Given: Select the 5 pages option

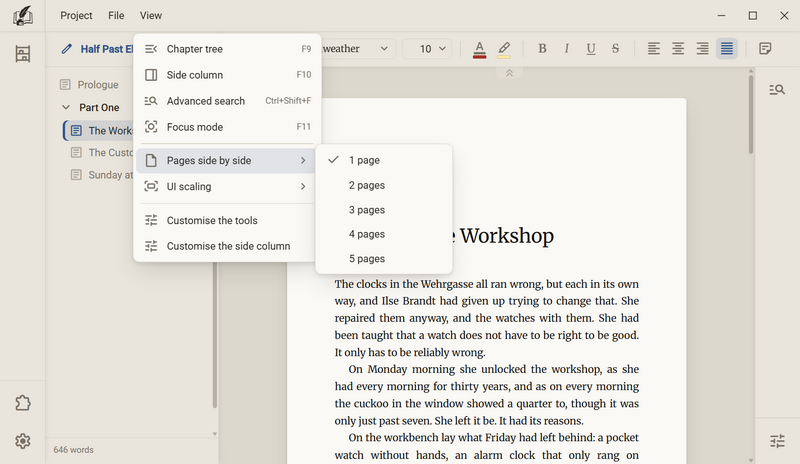Looking at the screenshot, I should click(x=384, y=259).
